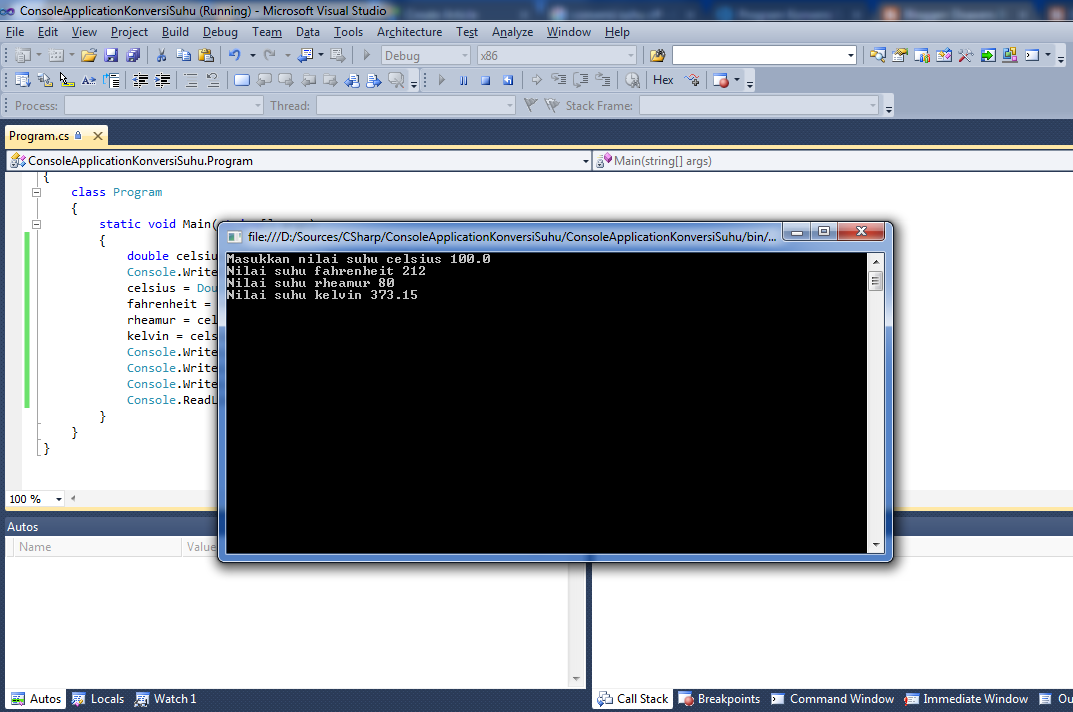The height and width of the screenshot is (712, 1073).
Task: Click the Display Parameter Info icon
Action: (44, 80)
